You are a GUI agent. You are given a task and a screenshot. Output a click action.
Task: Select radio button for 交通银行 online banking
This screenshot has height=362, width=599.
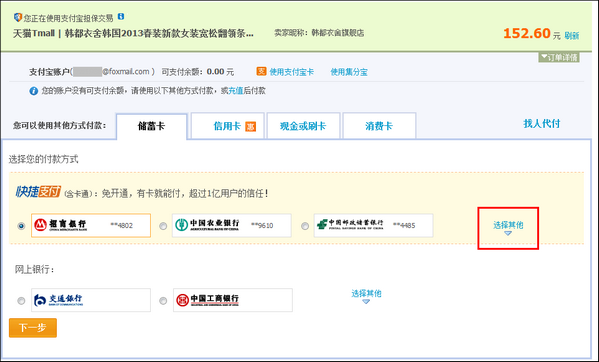[21, 301]
